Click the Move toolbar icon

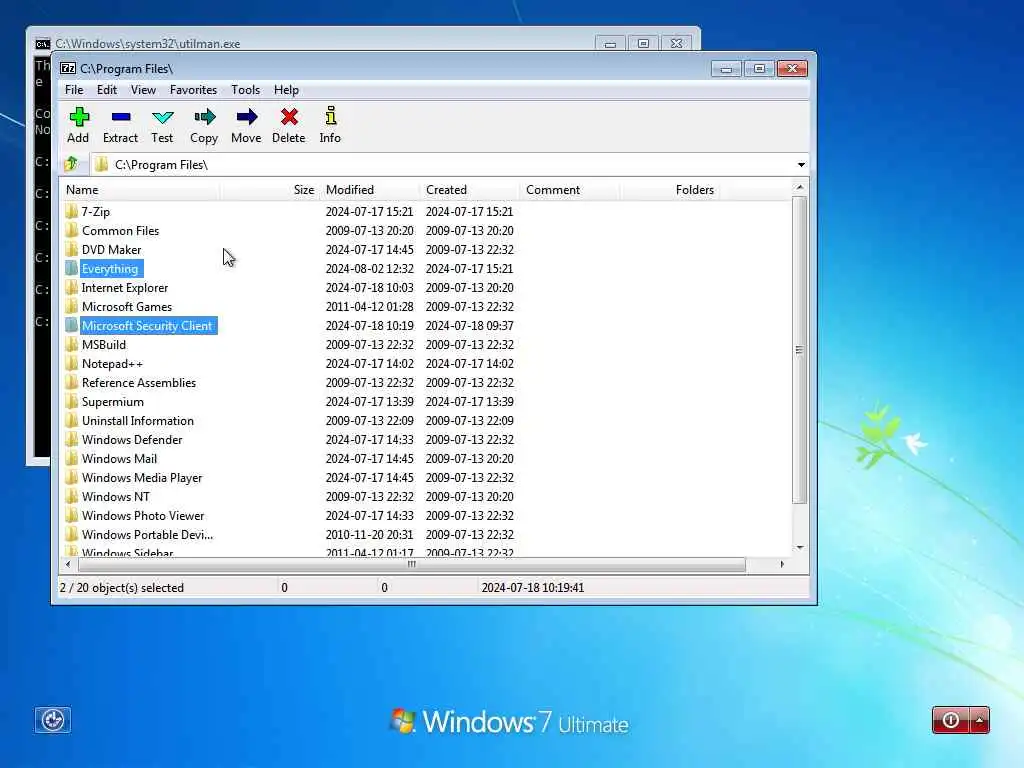tap(246, 118)
